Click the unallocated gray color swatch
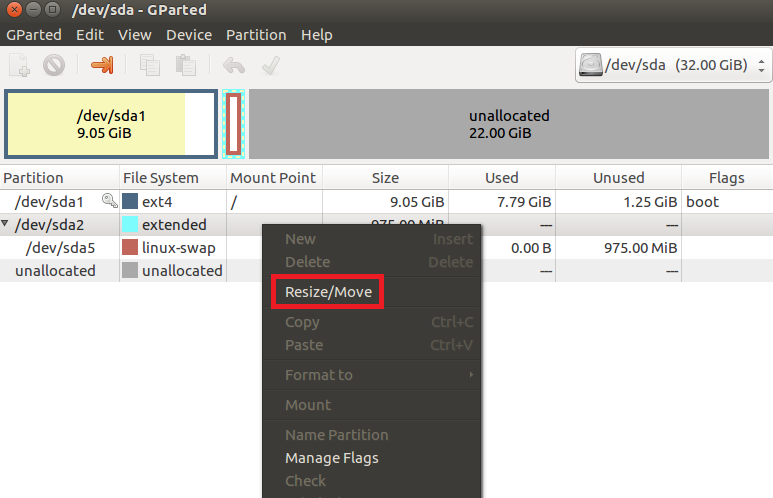Viewport: 773px width, 498px height. click(130, 270)
